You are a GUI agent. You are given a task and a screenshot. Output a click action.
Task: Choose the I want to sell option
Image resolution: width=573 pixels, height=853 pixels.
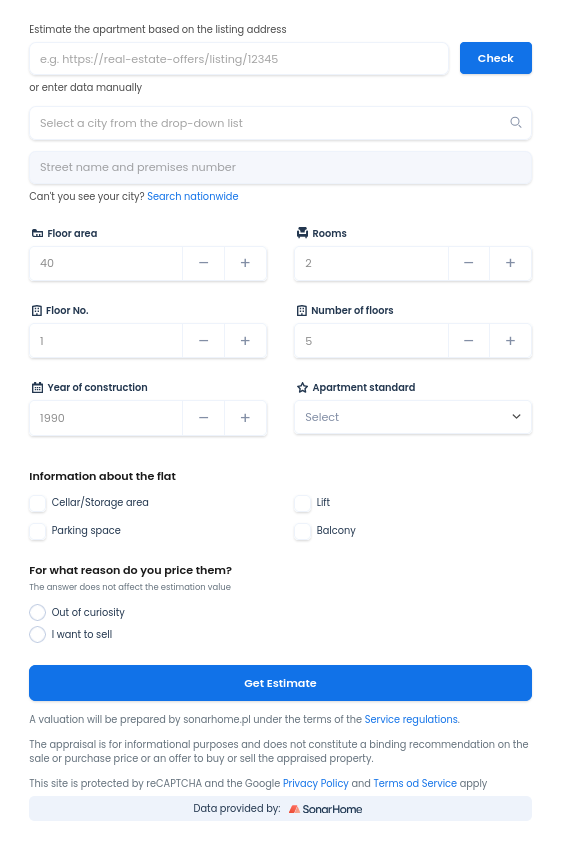(x=38, y=634)
